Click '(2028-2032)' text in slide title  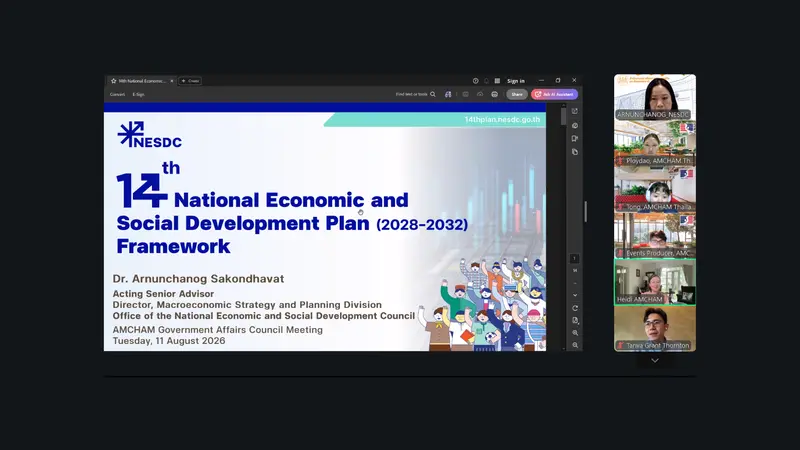click(x=422, y=224)
